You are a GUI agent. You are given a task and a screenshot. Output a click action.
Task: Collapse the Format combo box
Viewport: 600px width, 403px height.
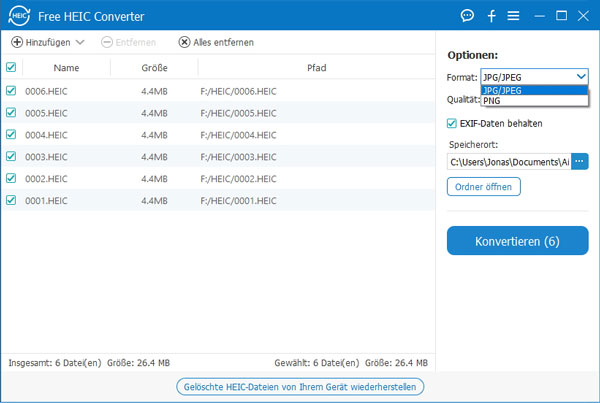pyautogui.click(x=581, y=76)
